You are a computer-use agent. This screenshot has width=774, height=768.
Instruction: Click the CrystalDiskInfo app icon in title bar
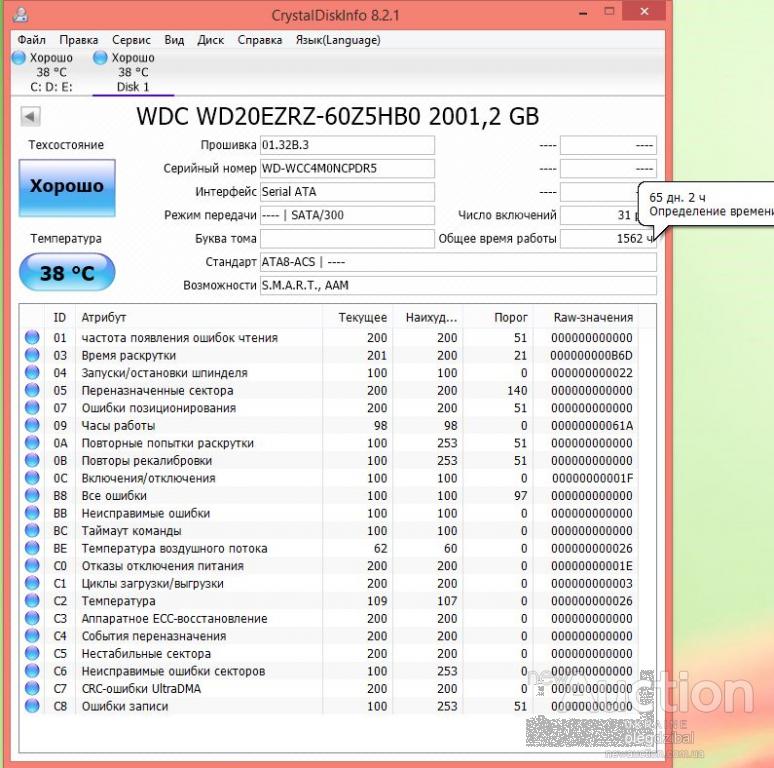click(20, 14)
